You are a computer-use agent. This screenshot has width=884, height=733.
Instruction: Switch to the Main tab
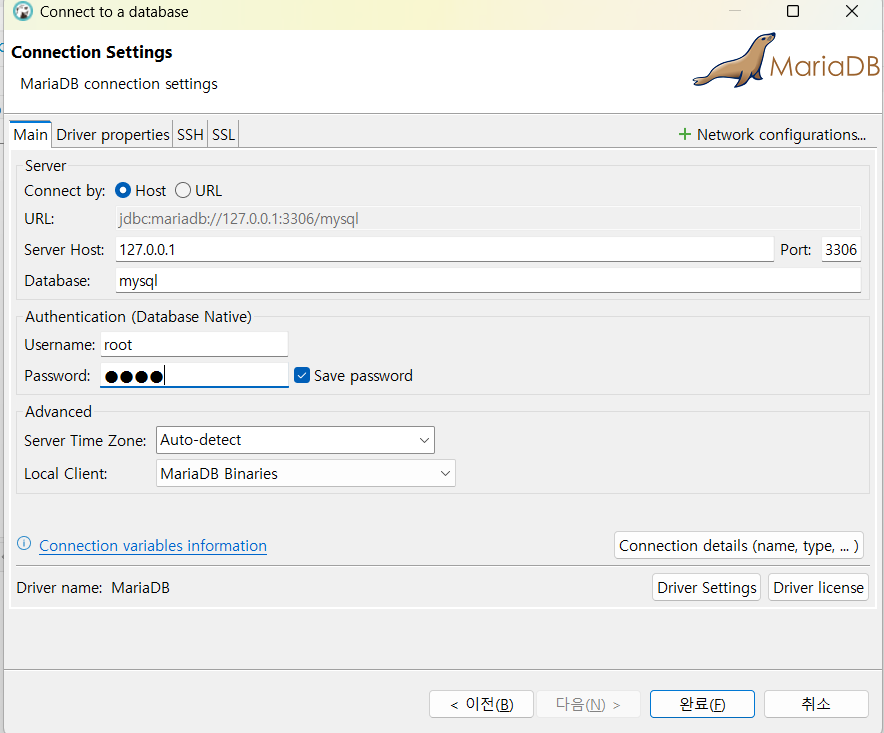30,134
